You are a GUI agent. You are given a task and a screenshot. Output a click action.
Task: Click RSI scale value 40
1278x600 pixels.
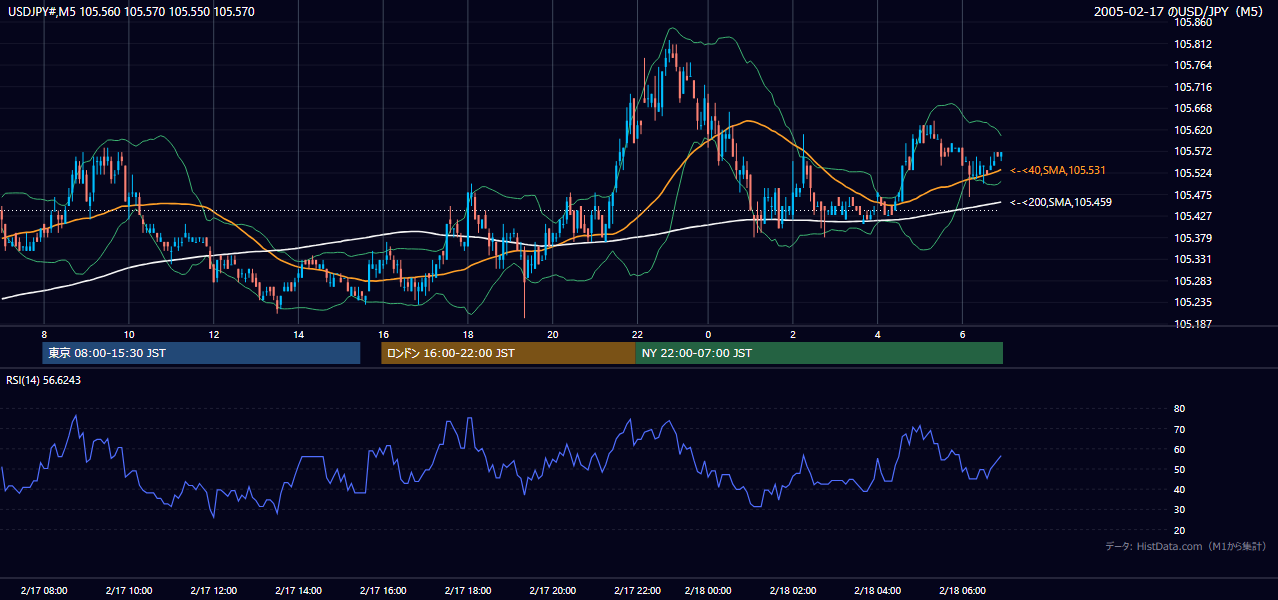pos(1179,489)
